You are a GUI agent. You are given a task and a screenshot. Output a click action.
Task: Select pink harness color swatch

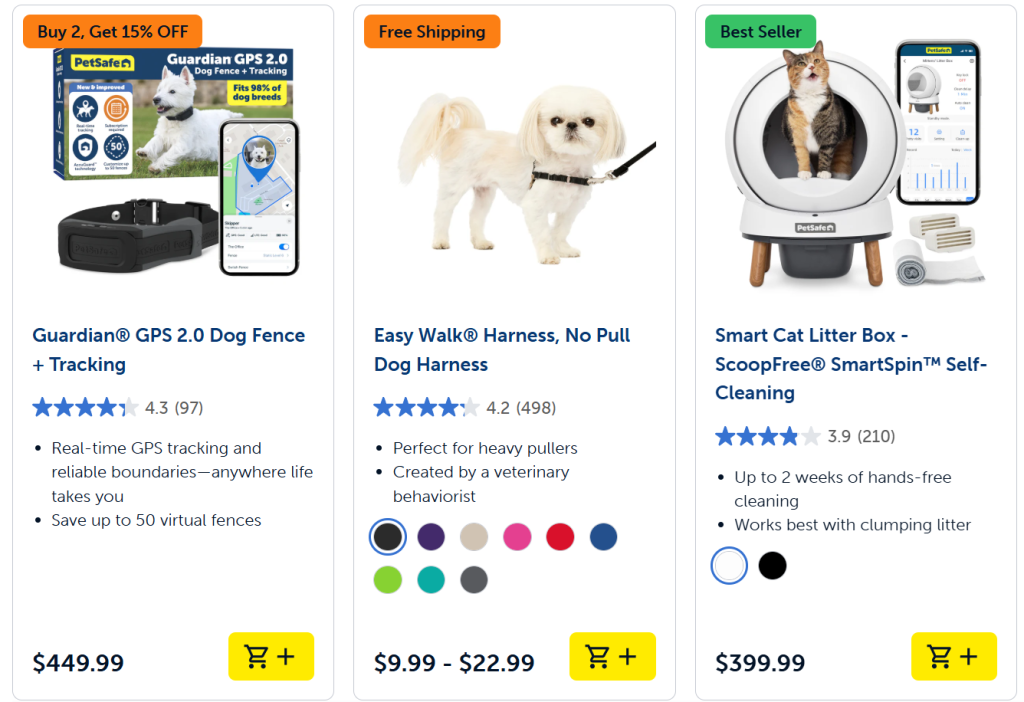click(x=517, y=537)
